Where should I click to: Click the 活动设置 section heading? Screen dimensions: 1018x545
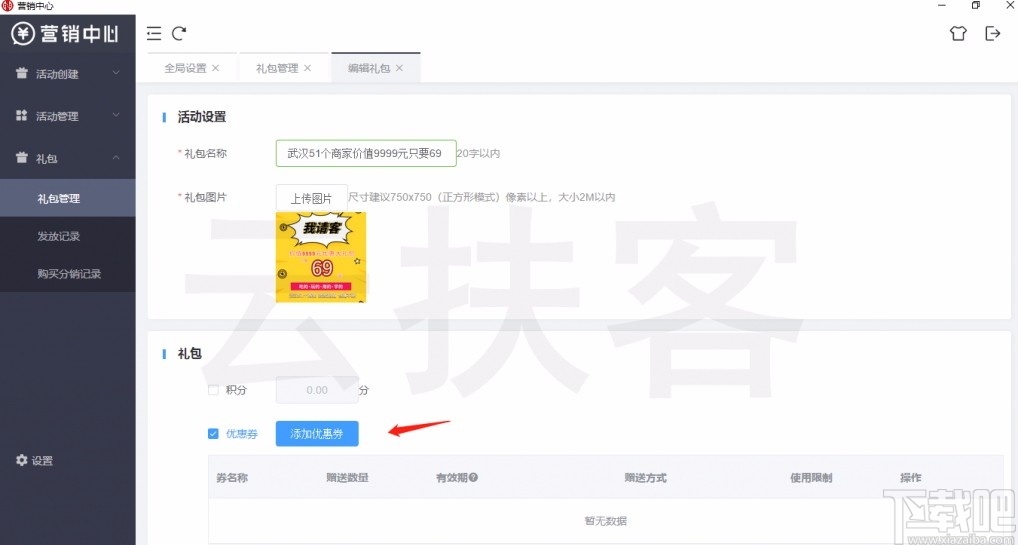click(x=202, y=117)
